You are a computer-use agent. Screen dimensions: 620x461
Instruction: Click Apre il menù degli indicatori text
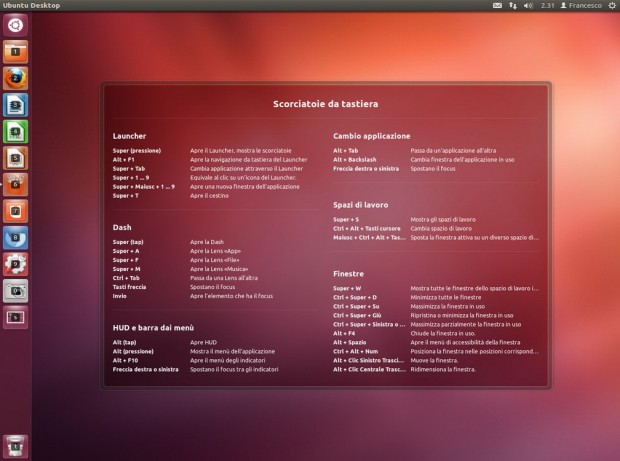point(227,361)
